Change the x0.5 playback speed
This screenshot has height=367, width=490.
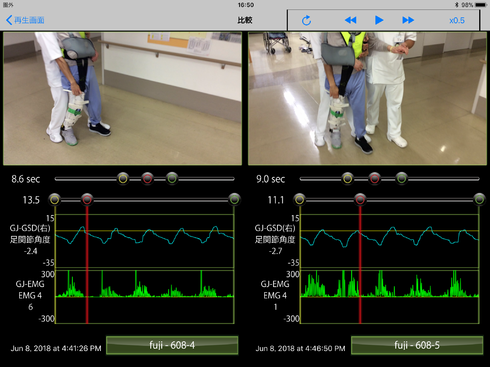(x=457, y=20)
